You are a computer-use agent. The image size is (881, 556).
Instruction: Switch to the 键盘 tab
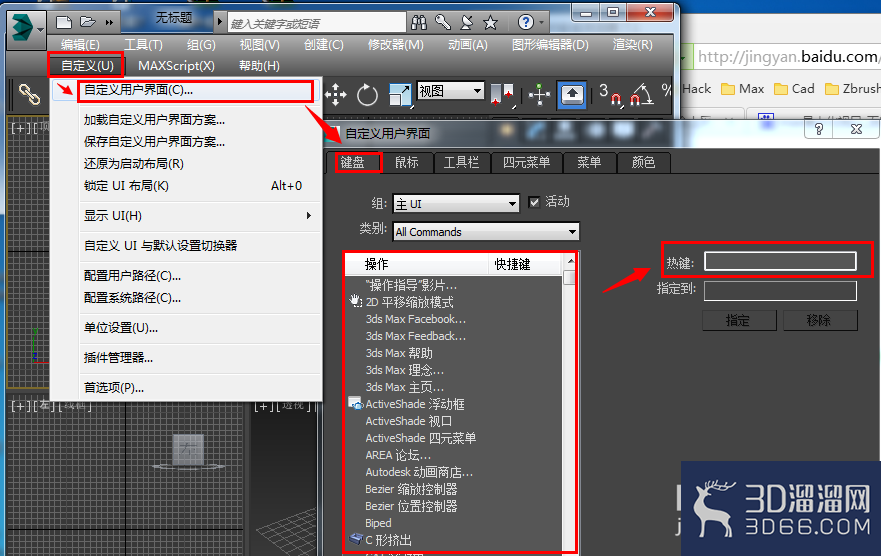353,163
